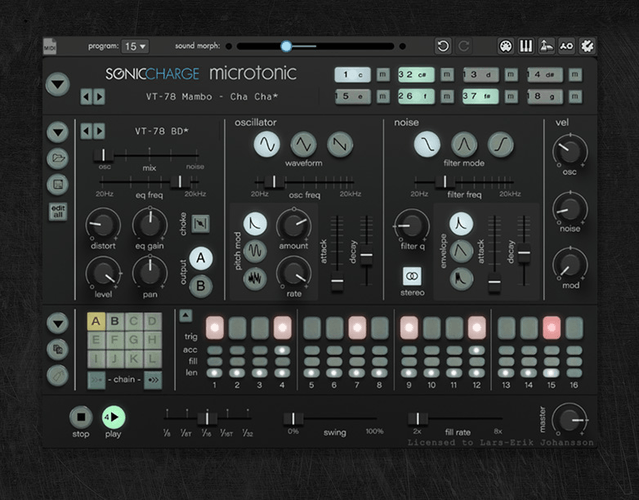Open drum patch folder icon

[57, 158]
